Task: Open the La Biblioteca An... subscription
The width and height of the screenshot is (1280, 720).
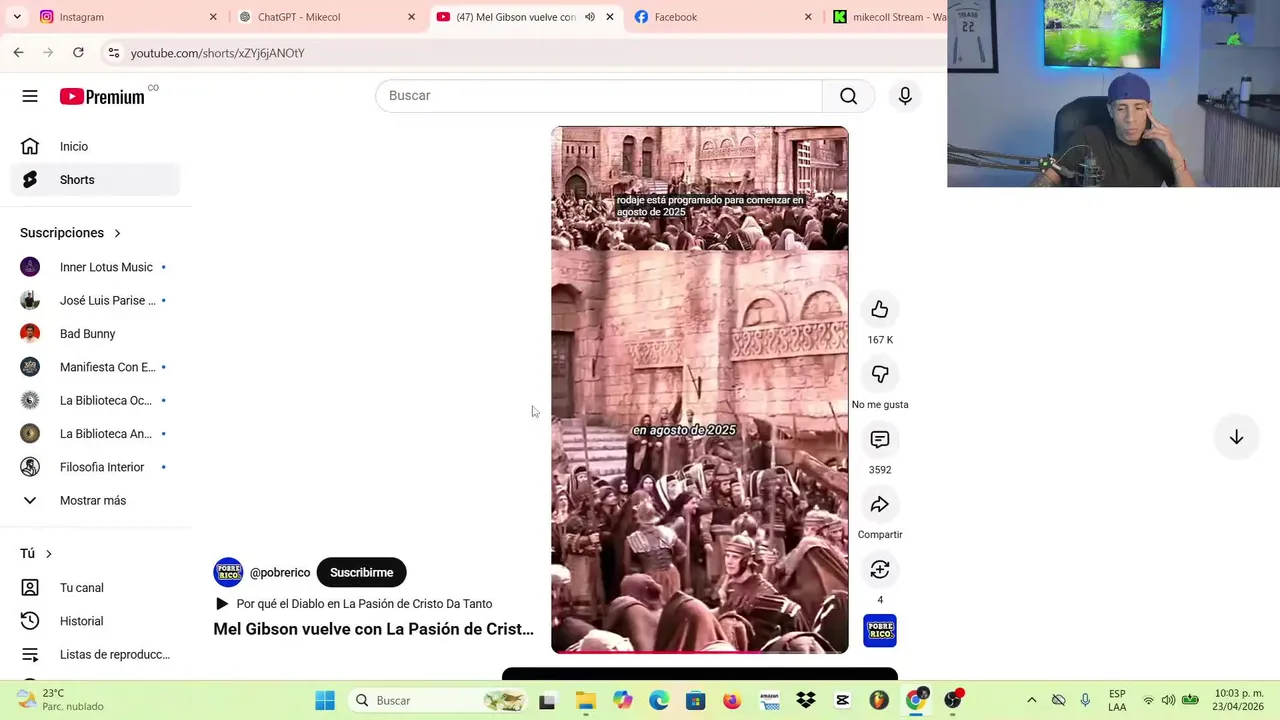Action: tap(94, 434)
